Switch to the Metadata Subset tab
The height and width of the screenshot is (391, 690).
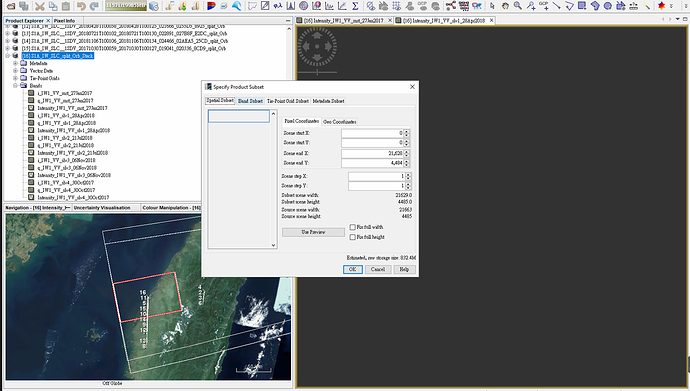(329, 101)
